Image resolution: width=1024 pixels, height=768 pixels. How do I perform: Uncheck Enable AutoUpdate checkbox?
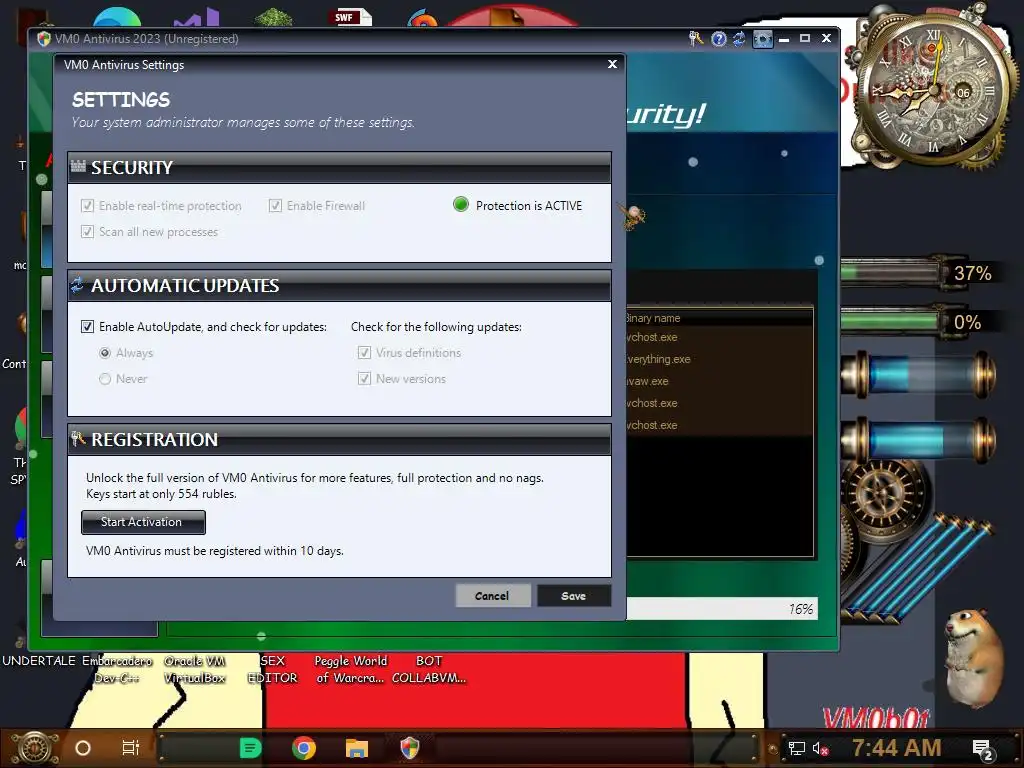coord(88,327)
